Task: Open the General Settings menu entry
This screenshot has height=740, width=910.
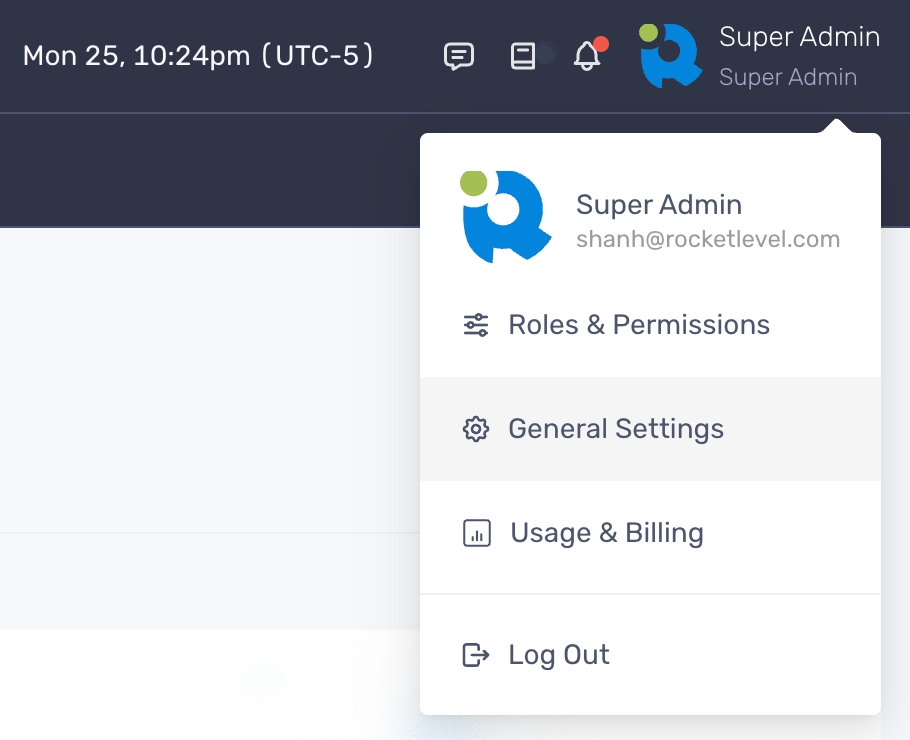Action: [616, 429]
